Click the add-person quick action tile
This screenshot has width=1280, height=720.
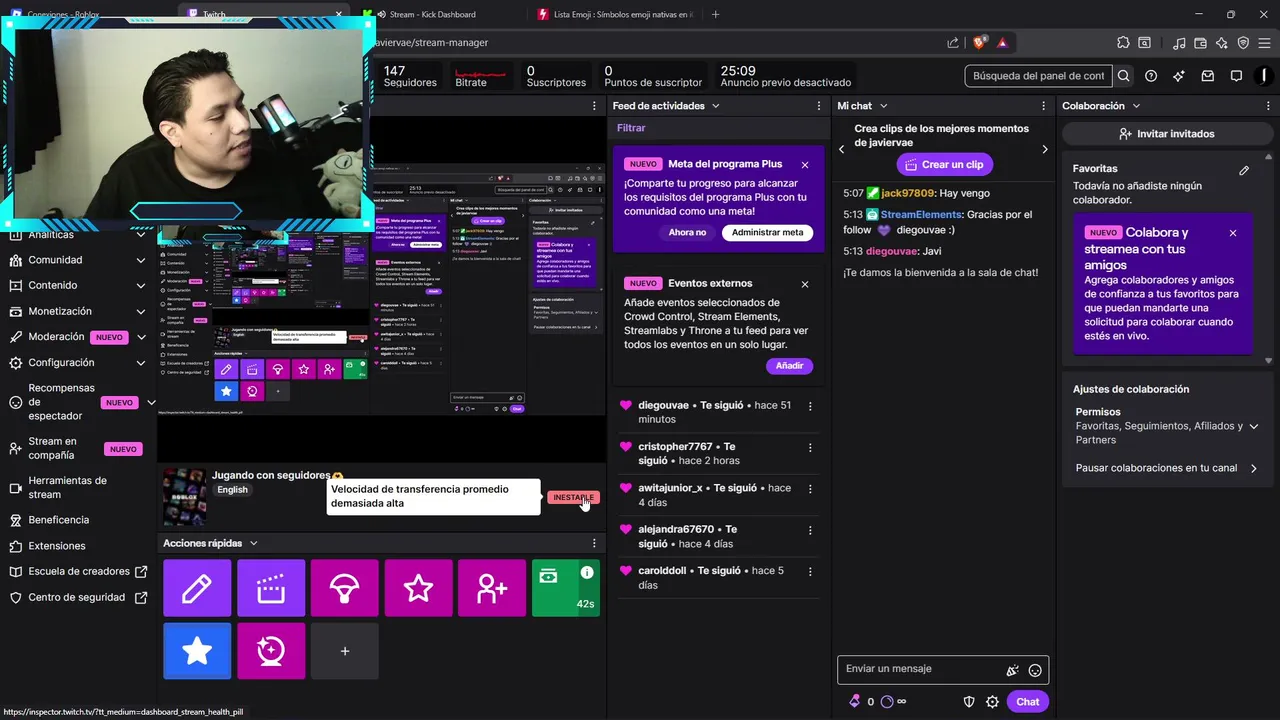pyautogui.click(x=492, y=588)
